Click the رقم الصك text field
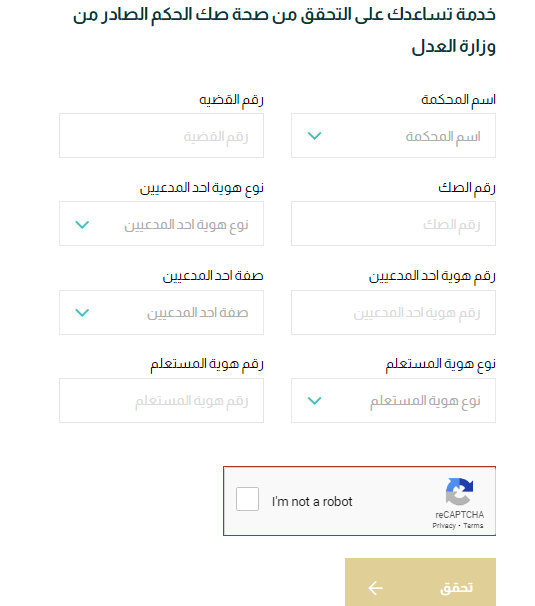 pos(393,223)
